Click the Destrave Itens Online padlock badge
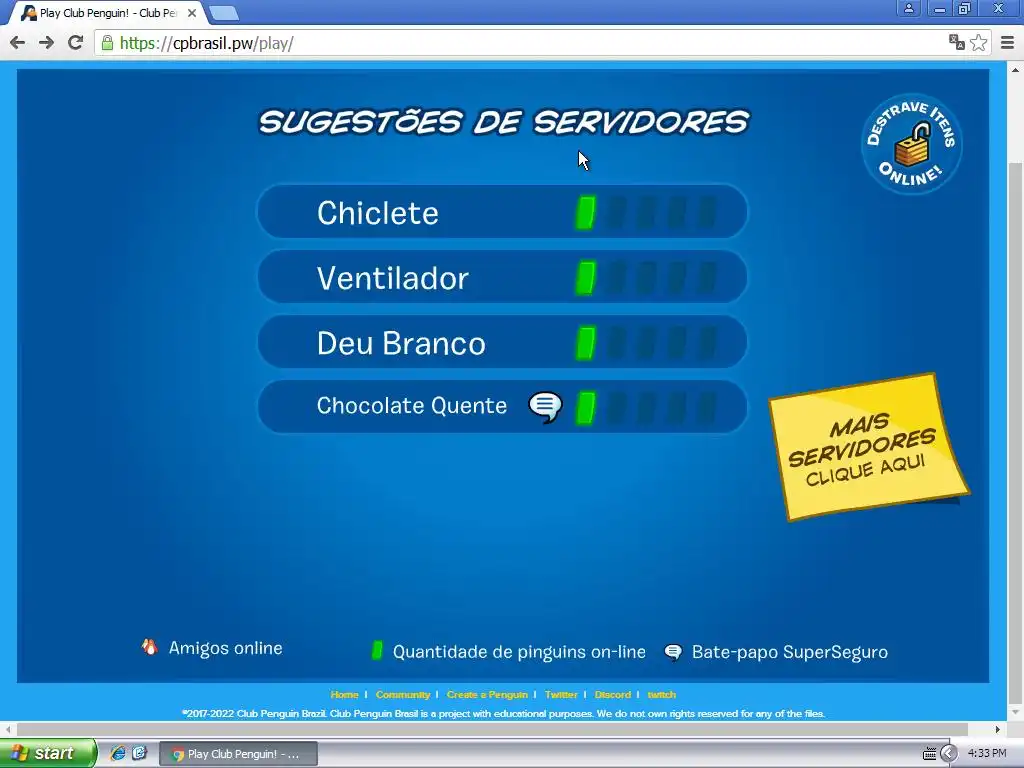This screenshot has height=768, width=1024. click(912, 144)
